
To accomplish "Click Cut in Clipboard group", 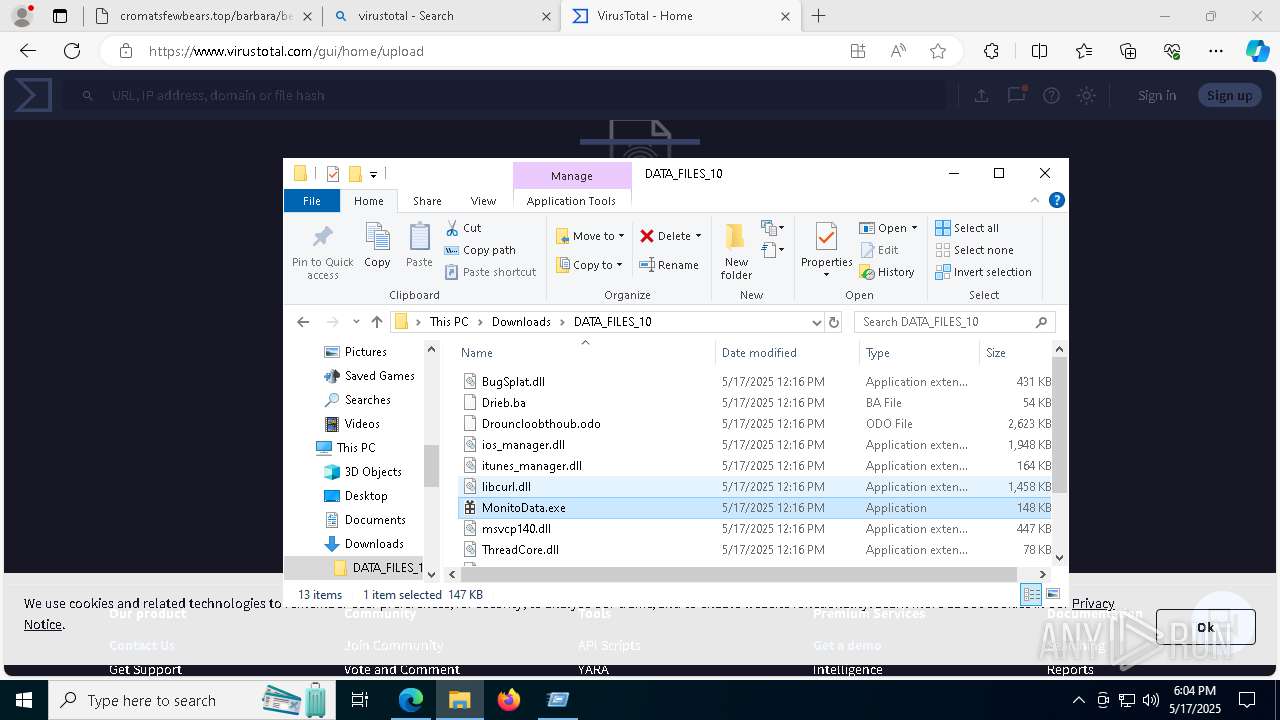I will pos(463,228).
